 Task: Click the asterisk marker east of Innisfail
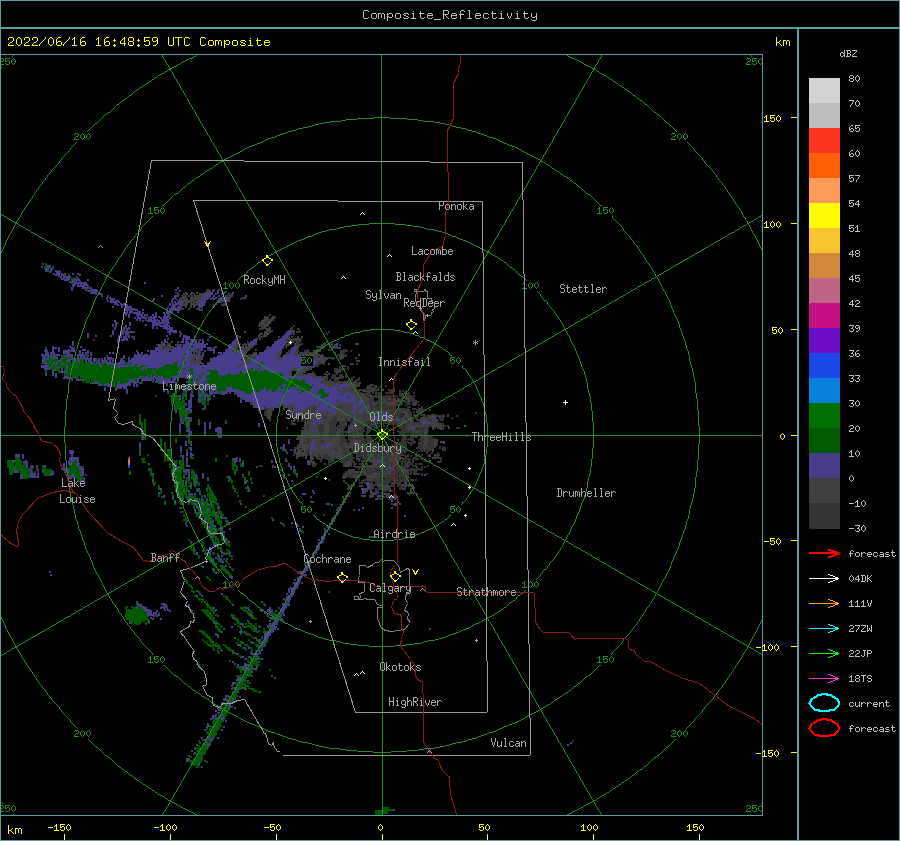(x=475, y=343)
